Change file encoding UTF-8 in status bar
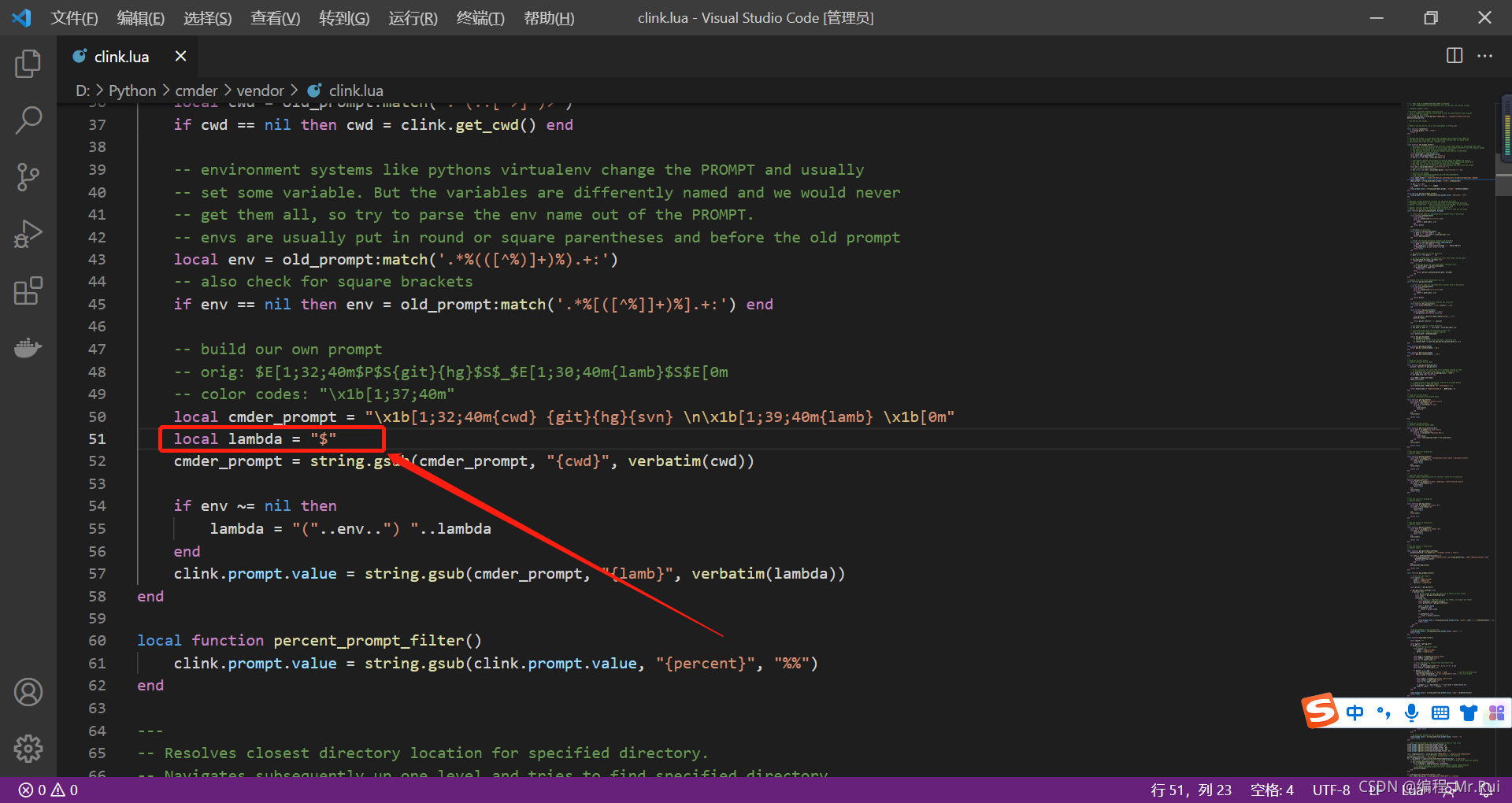 point(1331,790)
